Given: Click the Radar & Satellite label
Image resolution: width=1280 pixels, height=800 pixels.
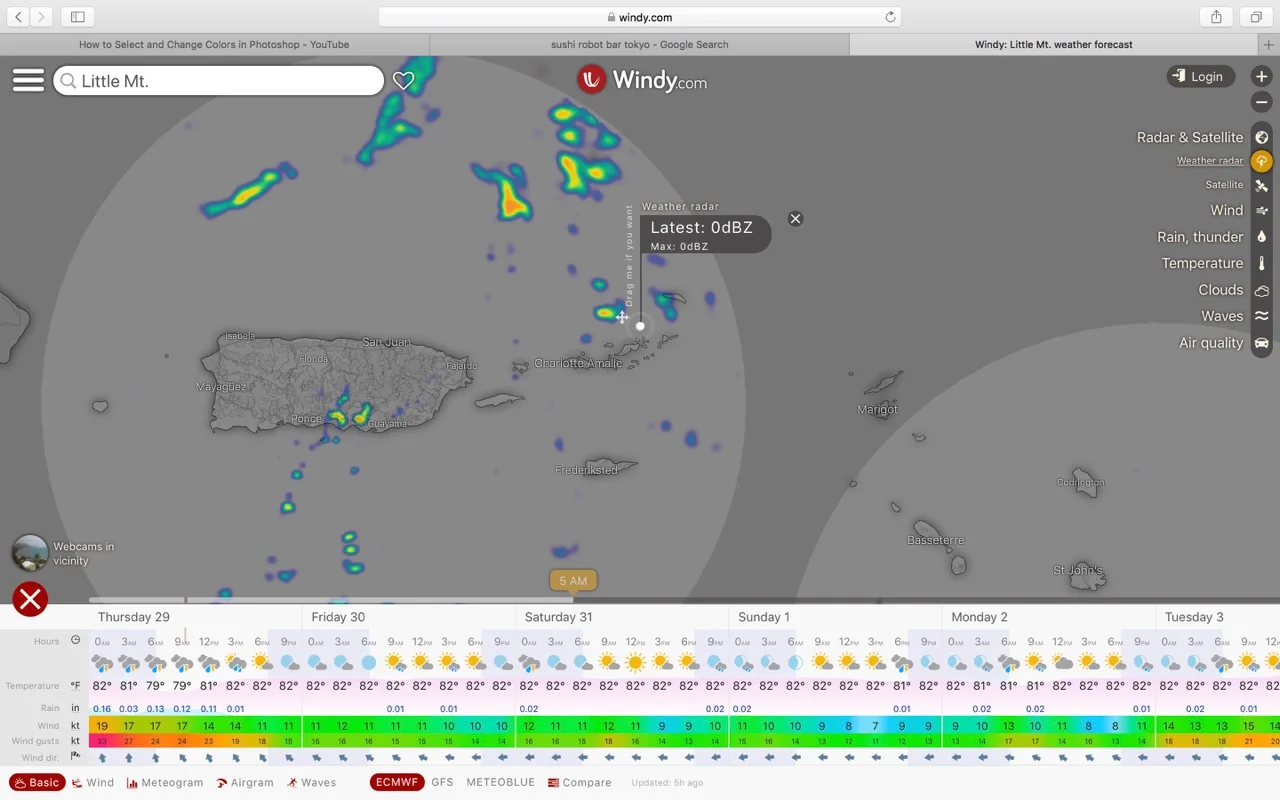Looking at the screenshot, I should (x=1190, y=137).
